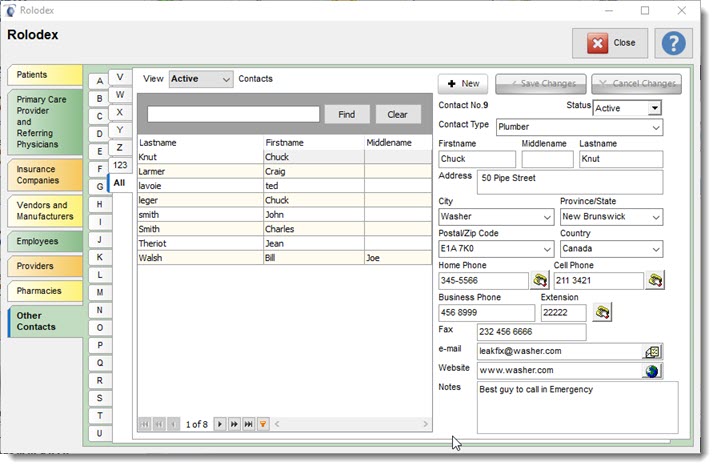Select the leger Chuck row
Screen dimensions: 716x469
point(284,200)
